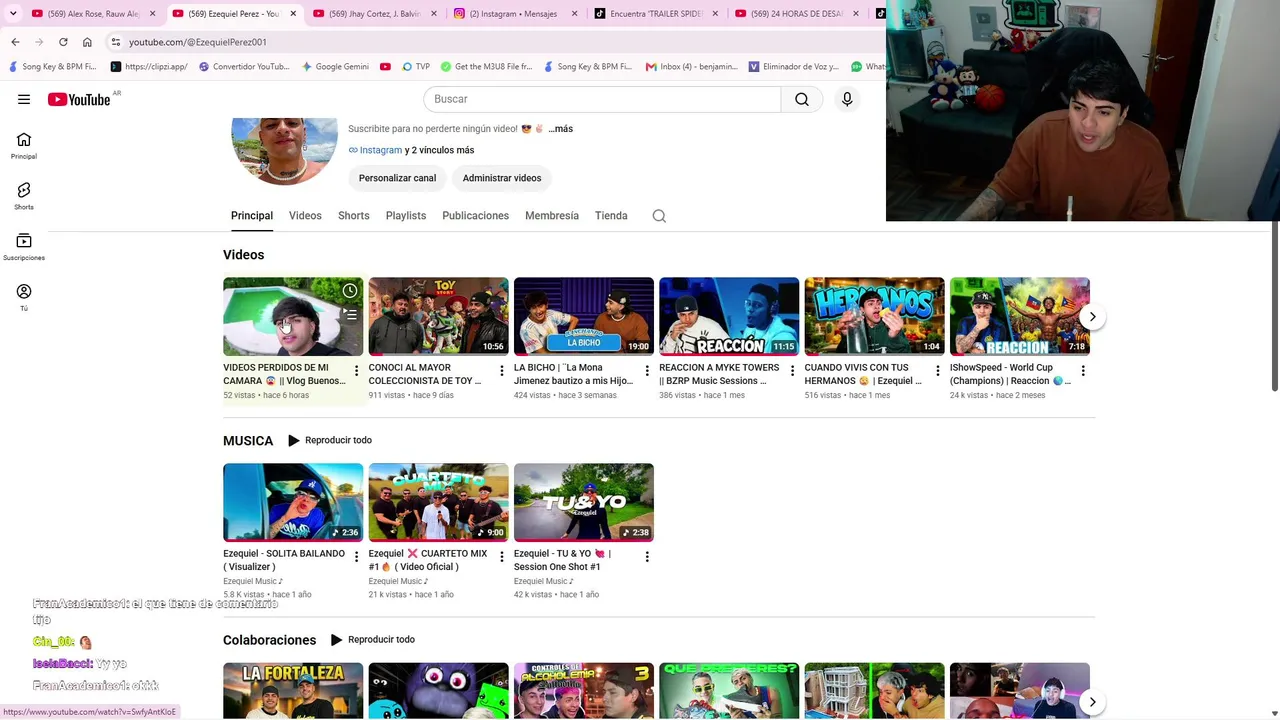This screenshot has width=1280, height=720.
Task: Open Suscripciones in the left sidebar
Action: tap(24, 247)
